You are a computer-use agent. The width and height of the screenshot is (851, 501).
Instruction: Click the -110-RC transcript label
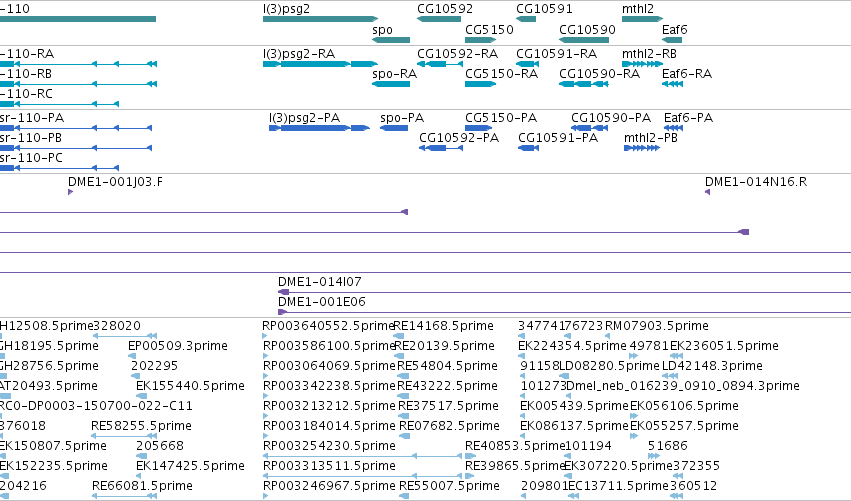(x=26, y=94)
